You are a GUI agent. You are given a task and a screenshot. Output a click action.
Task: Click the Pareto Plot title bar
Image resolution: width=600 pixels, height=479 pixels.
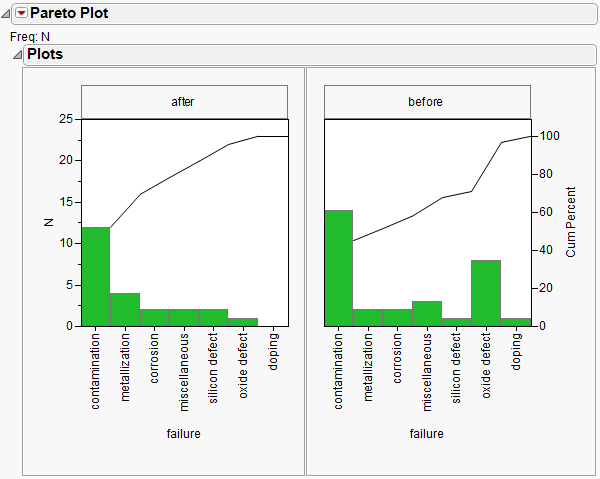70,14
